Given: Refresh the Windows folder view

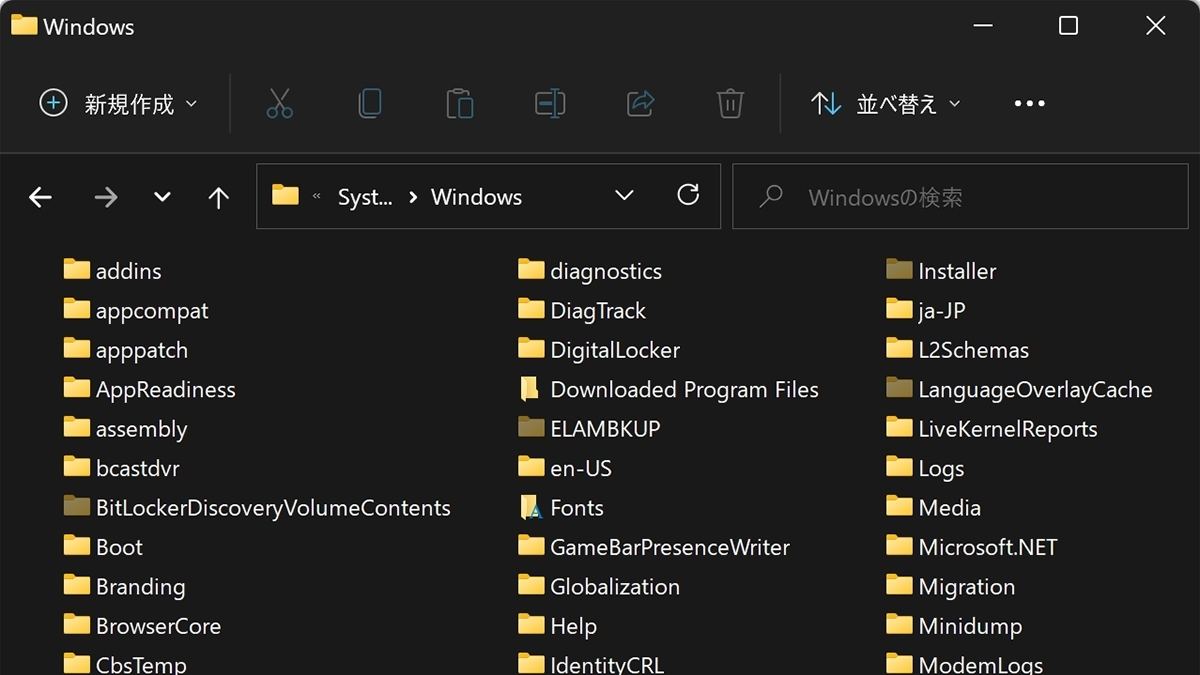Looking at the screenshot, I should click(x=688, y=195).
